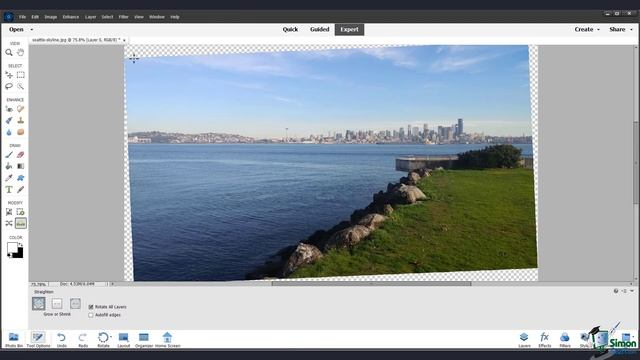Toggle the Tool Options panel
The image size is (640, 360).
coord(38,340)
